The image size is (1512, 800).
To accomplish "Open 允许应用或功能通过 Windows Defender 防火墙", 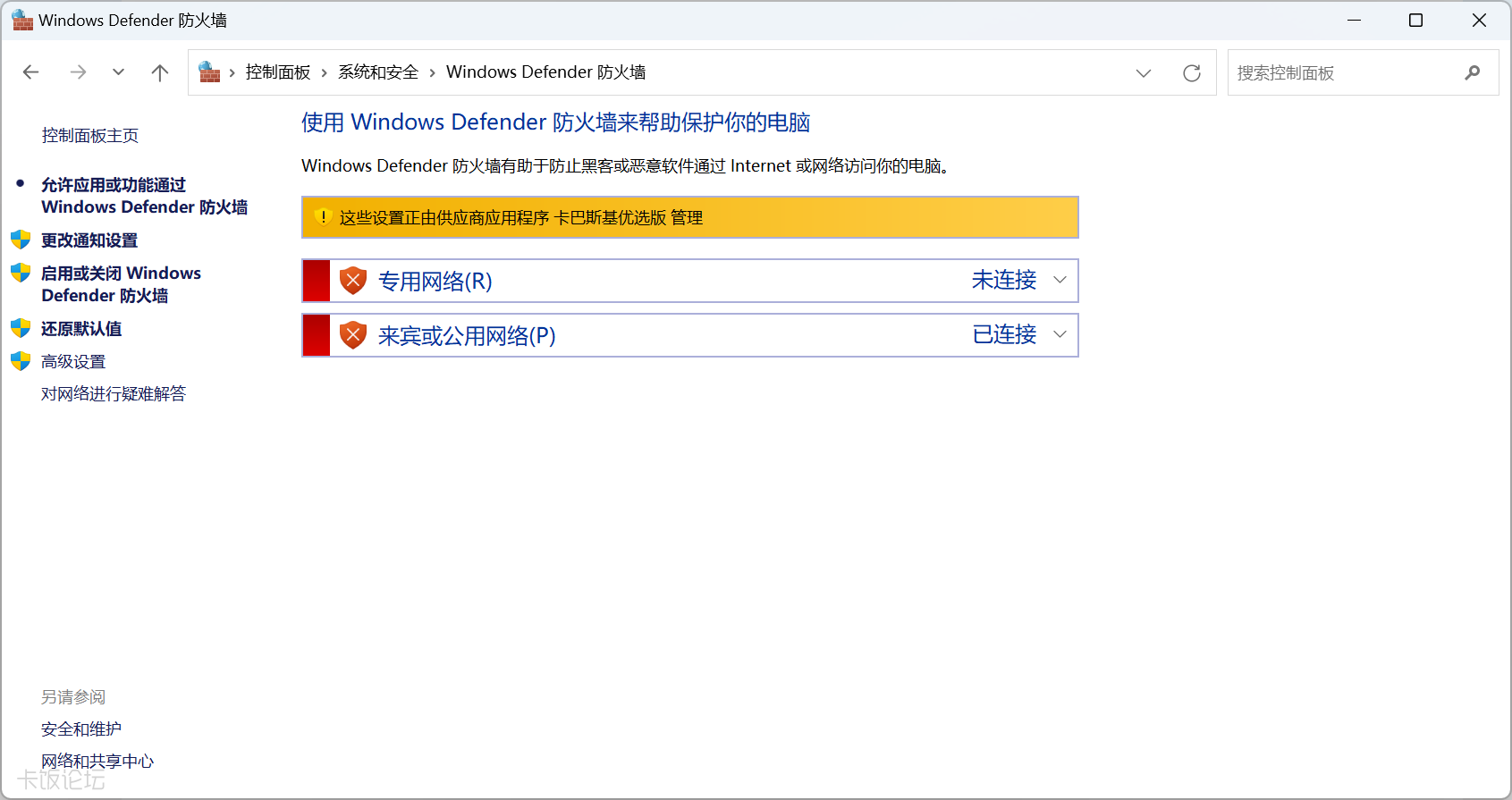I will pyautogui.click(x=144, y=196).
